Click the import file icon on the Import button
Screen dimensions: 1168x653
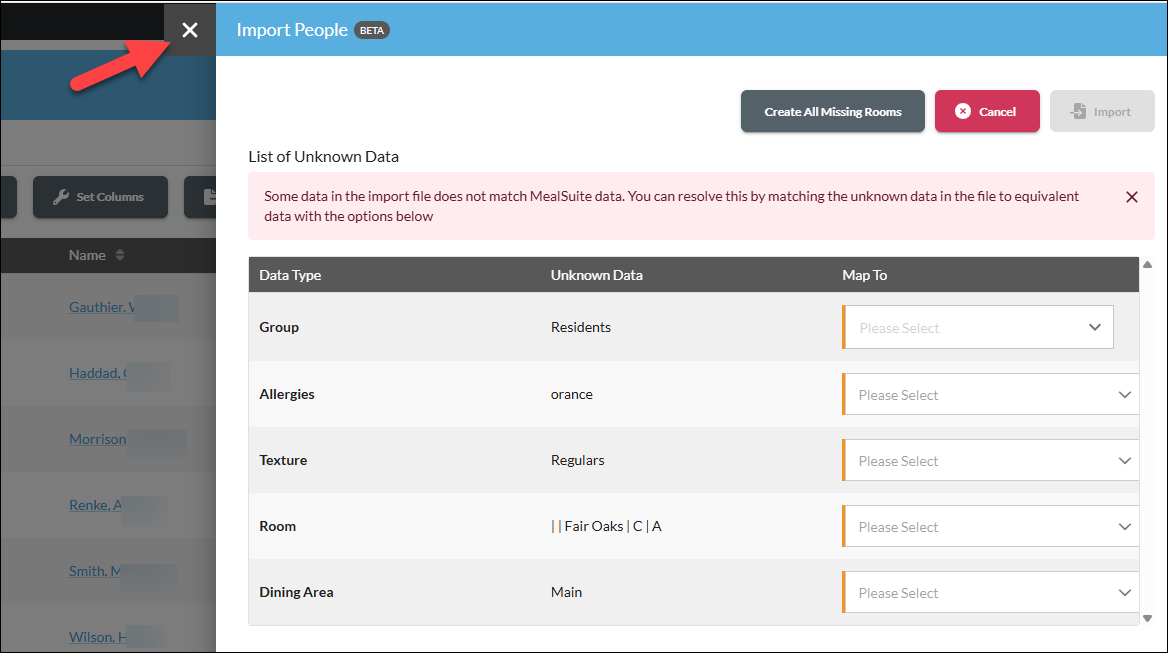pyautogui.click(x=1078, y=111)
